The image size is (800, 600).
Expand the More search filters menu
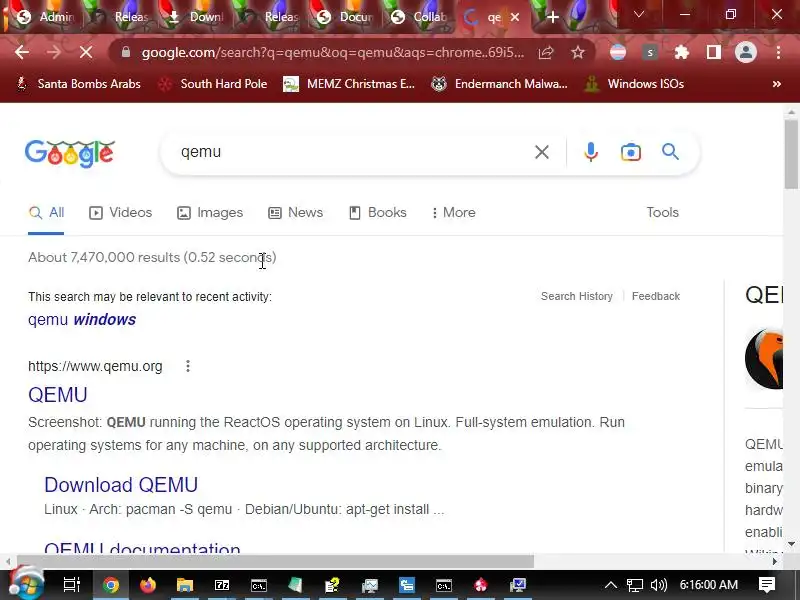tap(454, 213)
